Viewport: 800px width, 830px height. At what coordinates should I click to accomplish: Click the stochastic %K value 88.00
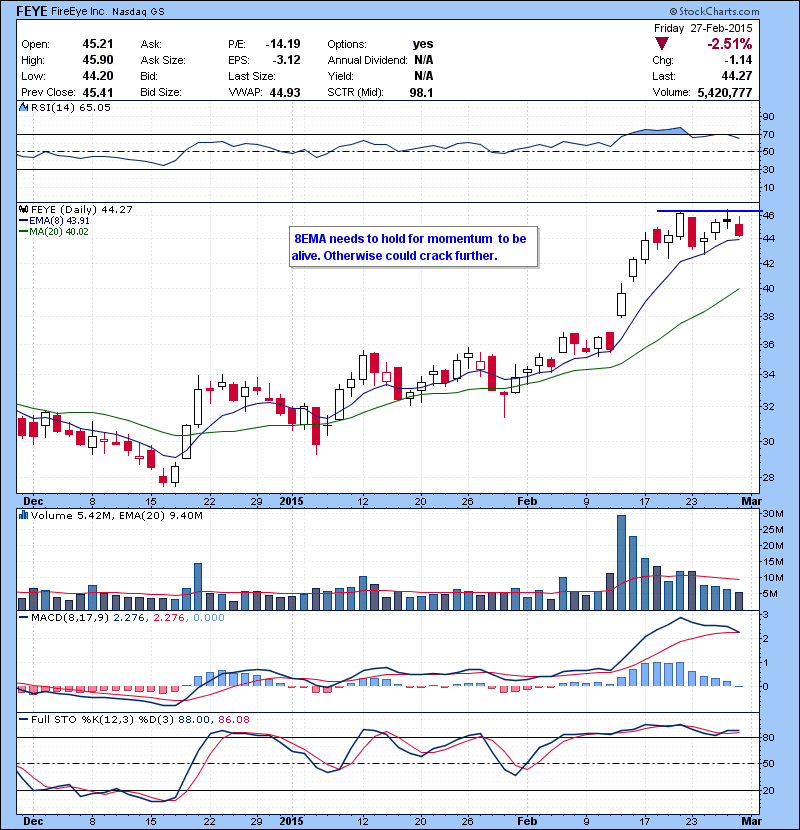[194, 719]
